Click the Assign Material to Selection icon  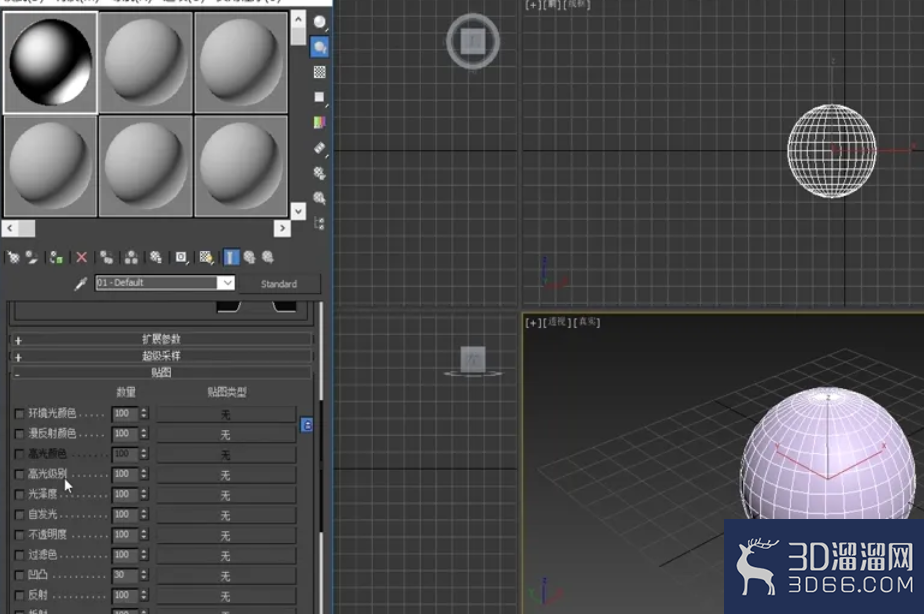(x=56, y=258)
